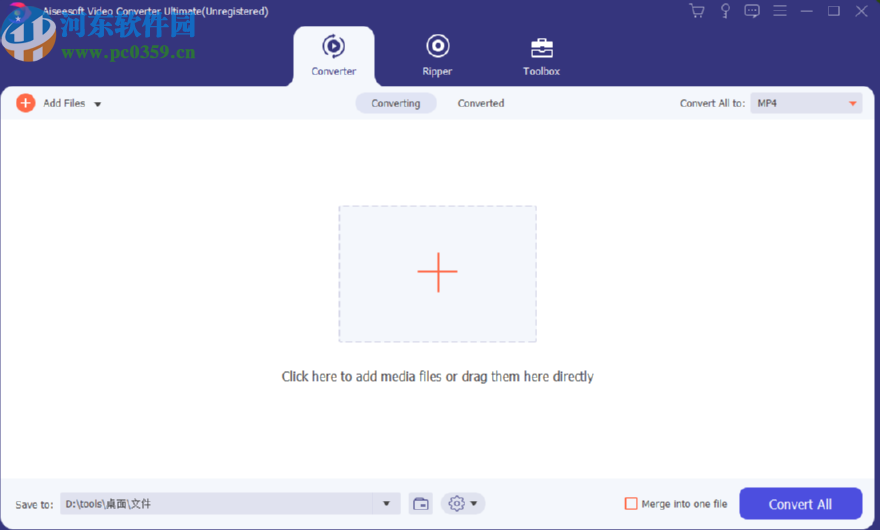Click the Convert All button

tap(800, 504)
